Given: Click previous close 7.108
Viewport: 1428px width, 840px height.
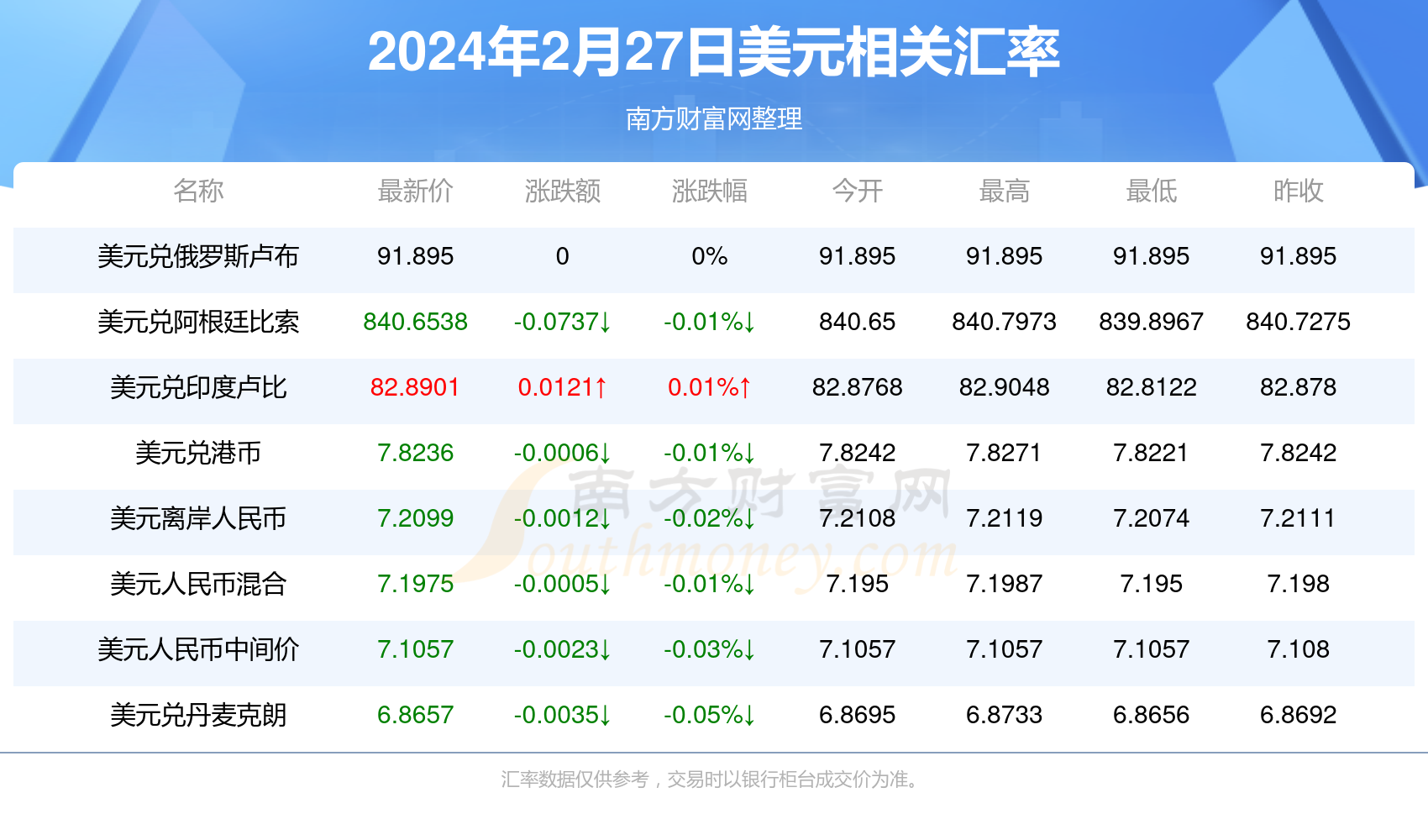Looking at the screenshot, I should pos(1298,649).
